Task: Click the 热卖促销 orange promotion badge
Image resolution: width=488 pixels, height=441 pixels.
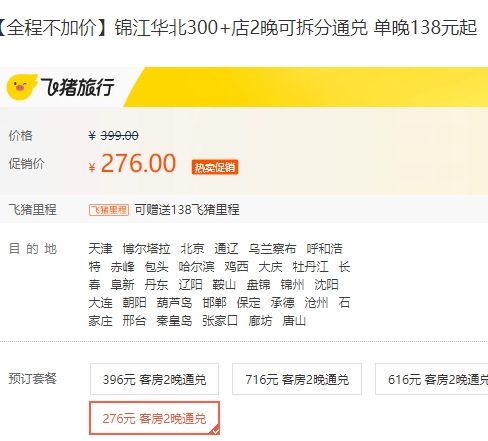Action: tap(215, 167)
